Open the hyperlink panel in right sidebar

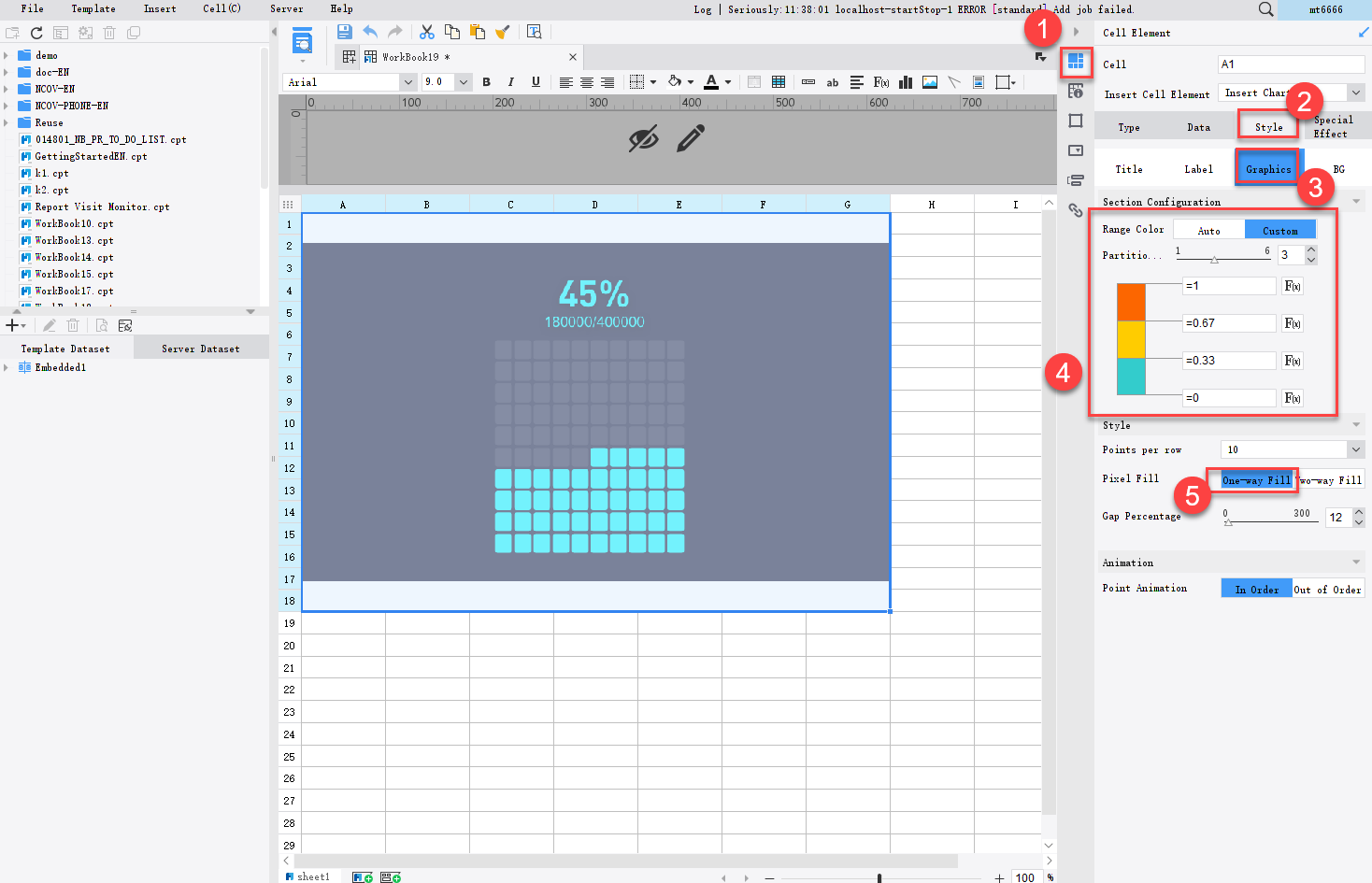(1076, 211)
